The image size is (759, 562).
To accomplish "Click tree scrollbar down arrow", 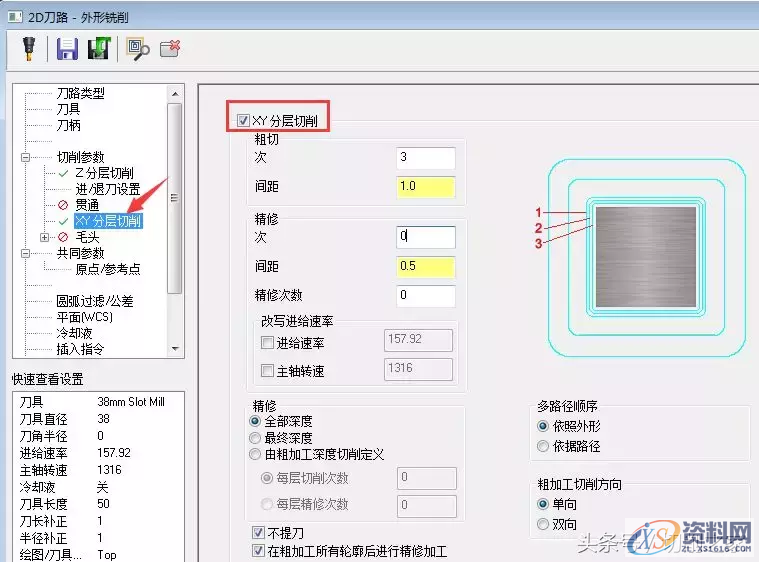I will click(175, 349).
